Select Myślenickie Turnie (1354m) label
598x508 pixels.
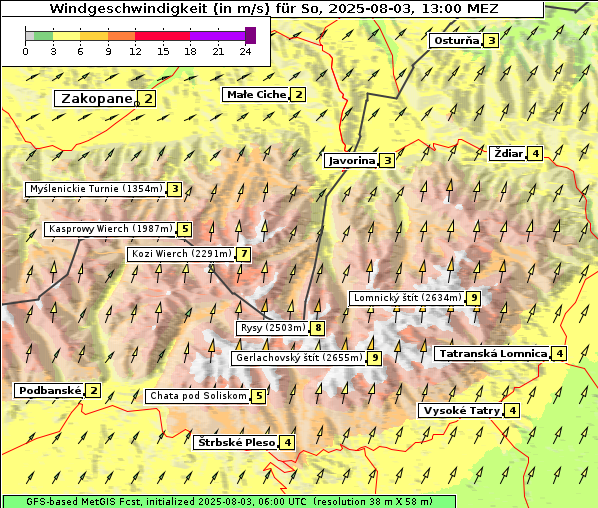(96, 189)
